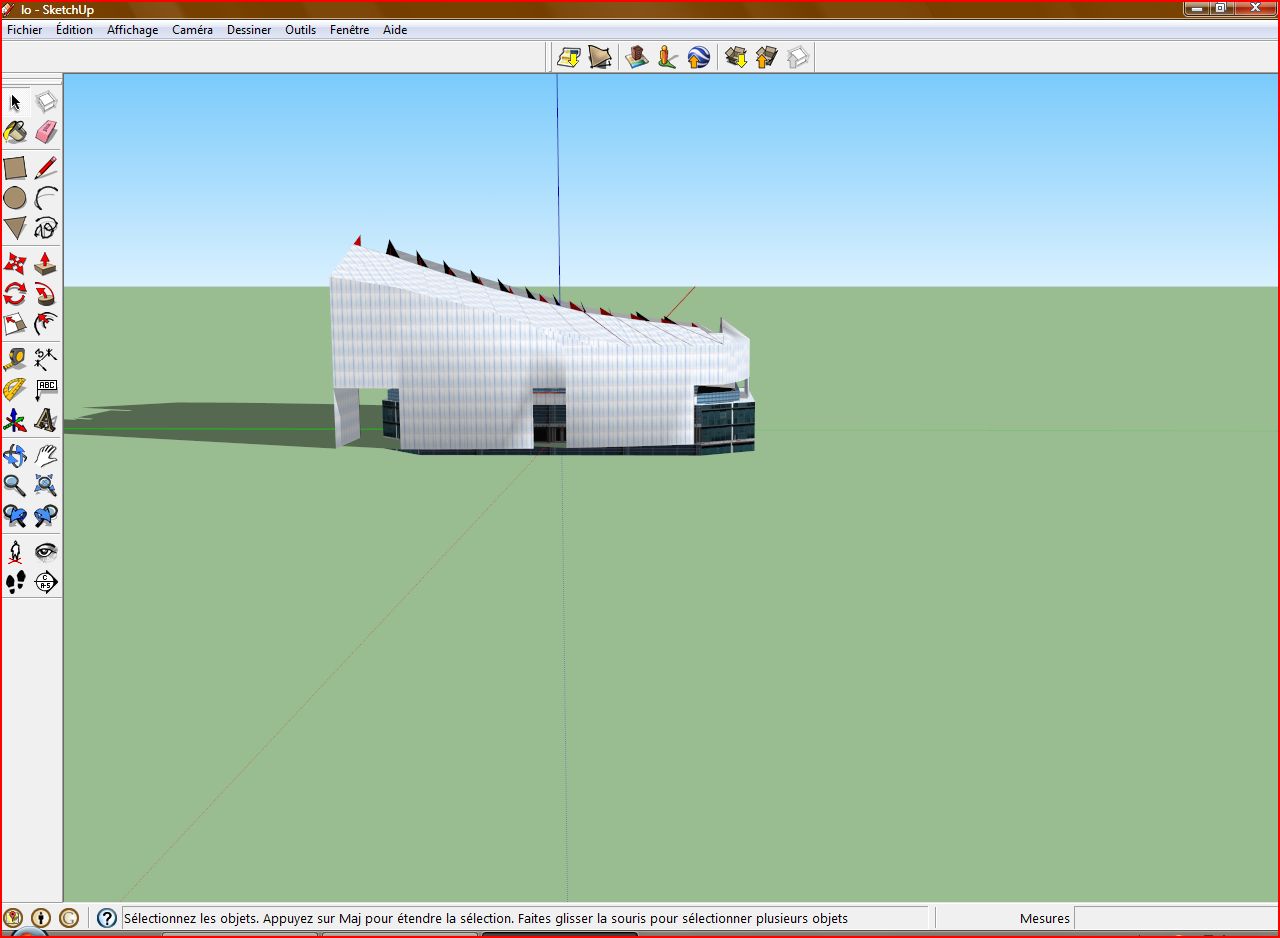1280x938 pixels.
Task: Activate the Push/Pull tool
Action: [46, 264]
